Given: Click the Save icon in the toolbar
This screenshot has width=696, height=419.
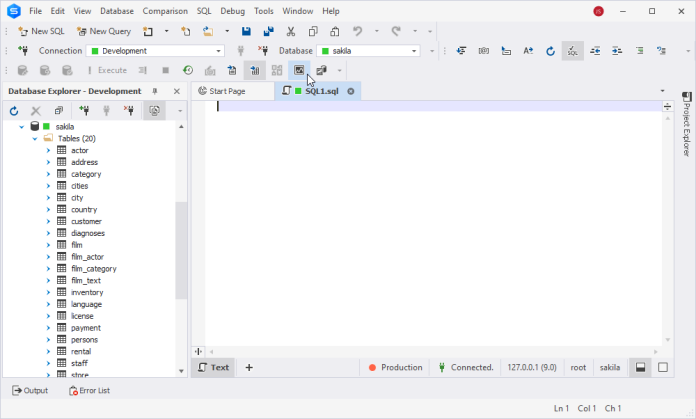Looking at the screenshot, I should click(246, 31).
